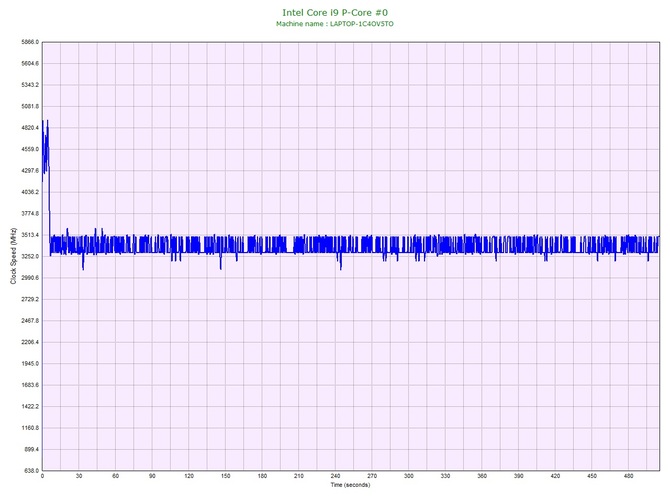Click the 5604.6 y-axis value
The width and height of the screenshot is (670, 502).
pyautogui.click(x=30, y=64)
